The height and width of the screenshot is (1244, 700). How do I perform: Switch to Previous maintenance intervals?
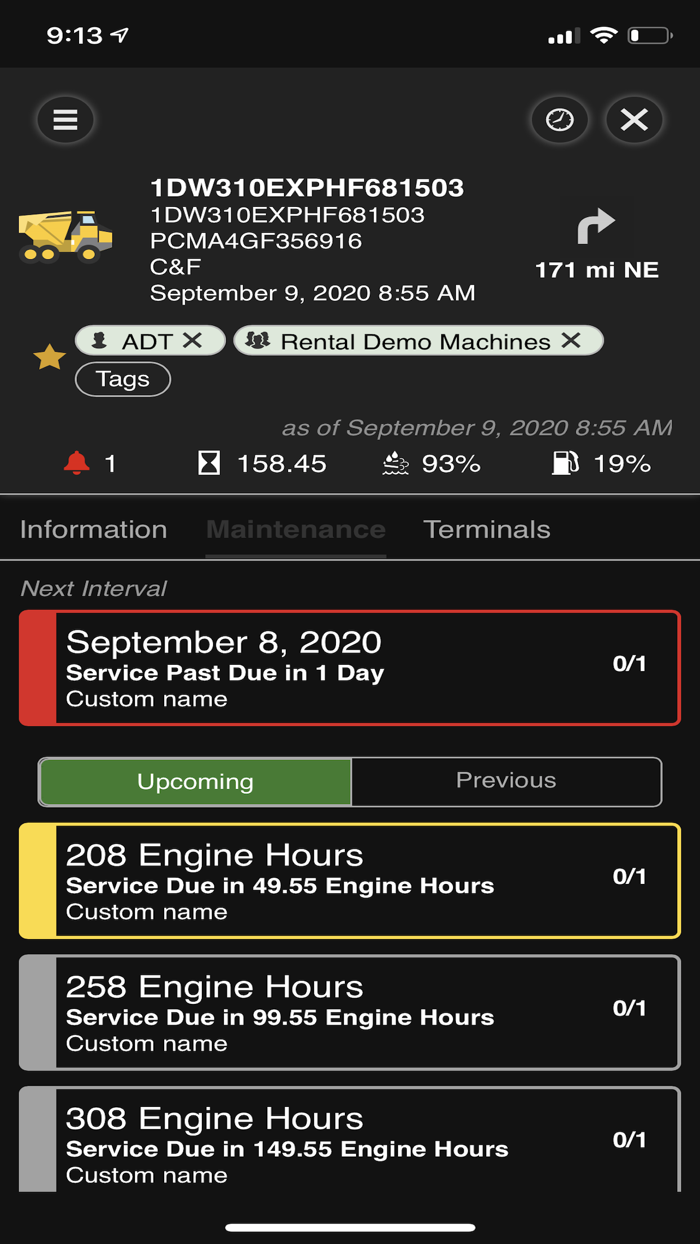tap(506, 781)
